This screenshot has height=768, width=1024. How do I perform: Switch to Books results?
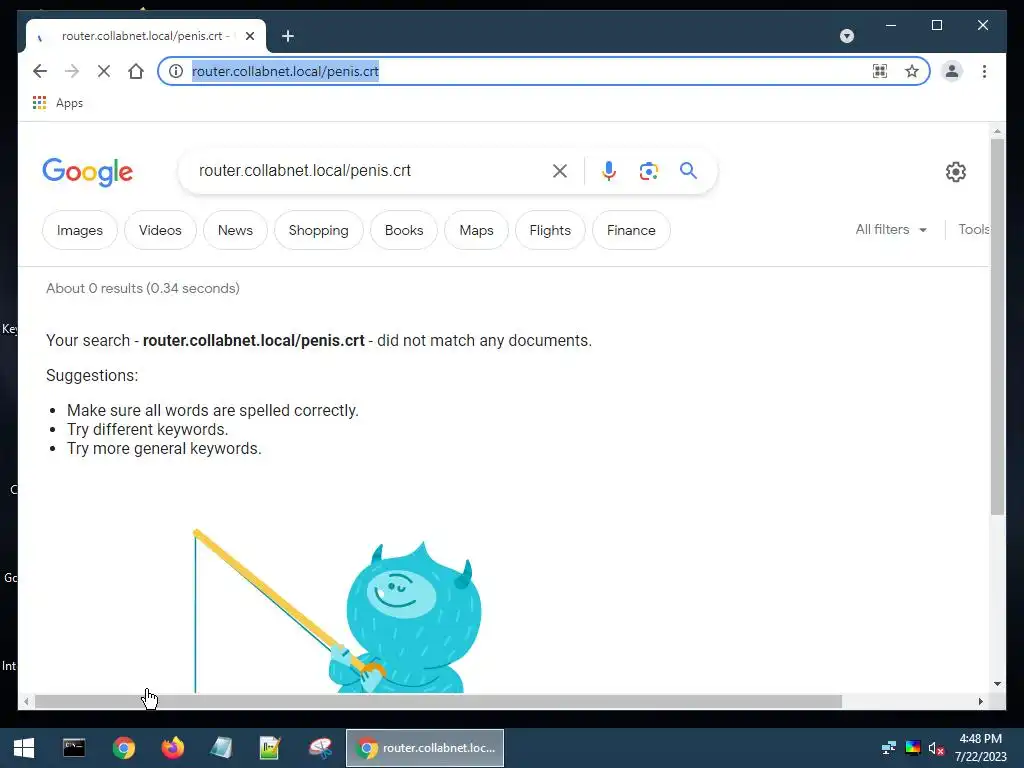(404, 230)
